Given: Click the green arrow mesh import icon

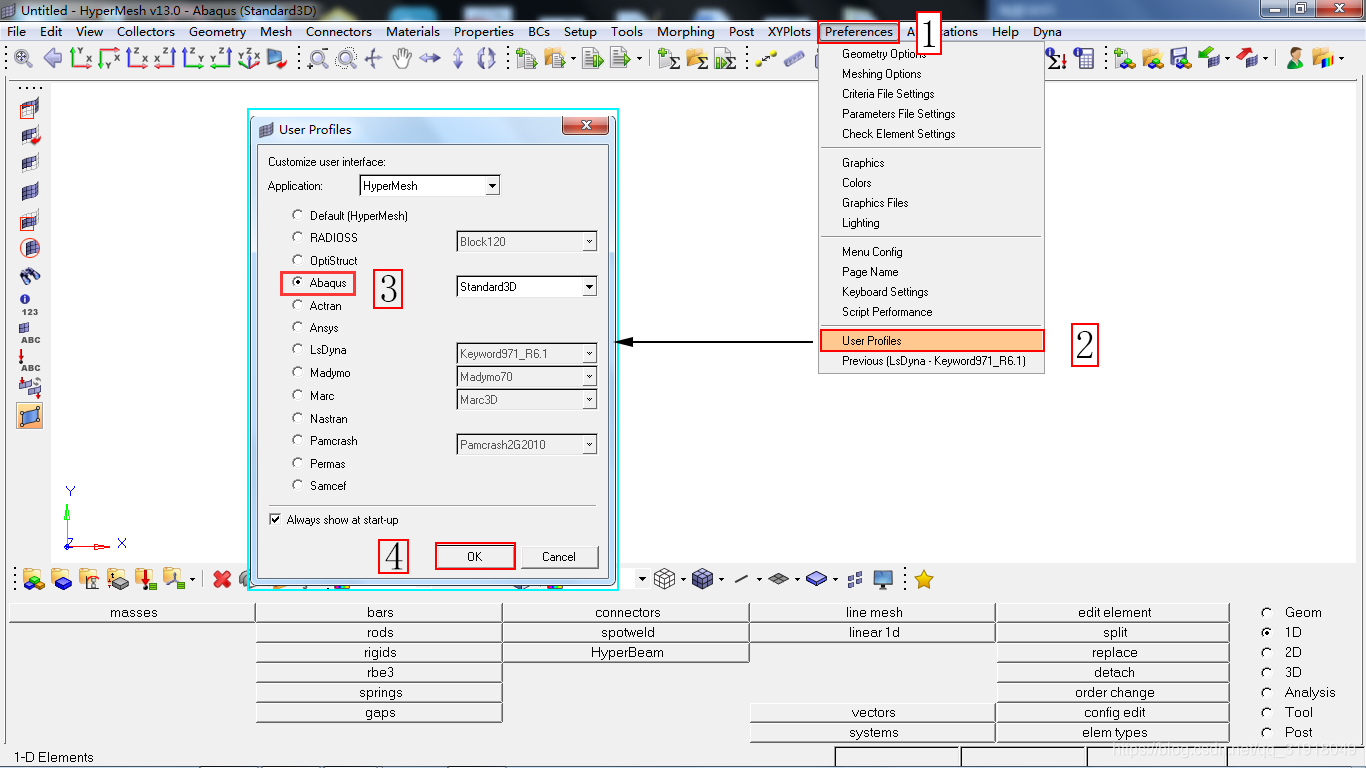Looking at the screenshot, I should pos(1208,59).
